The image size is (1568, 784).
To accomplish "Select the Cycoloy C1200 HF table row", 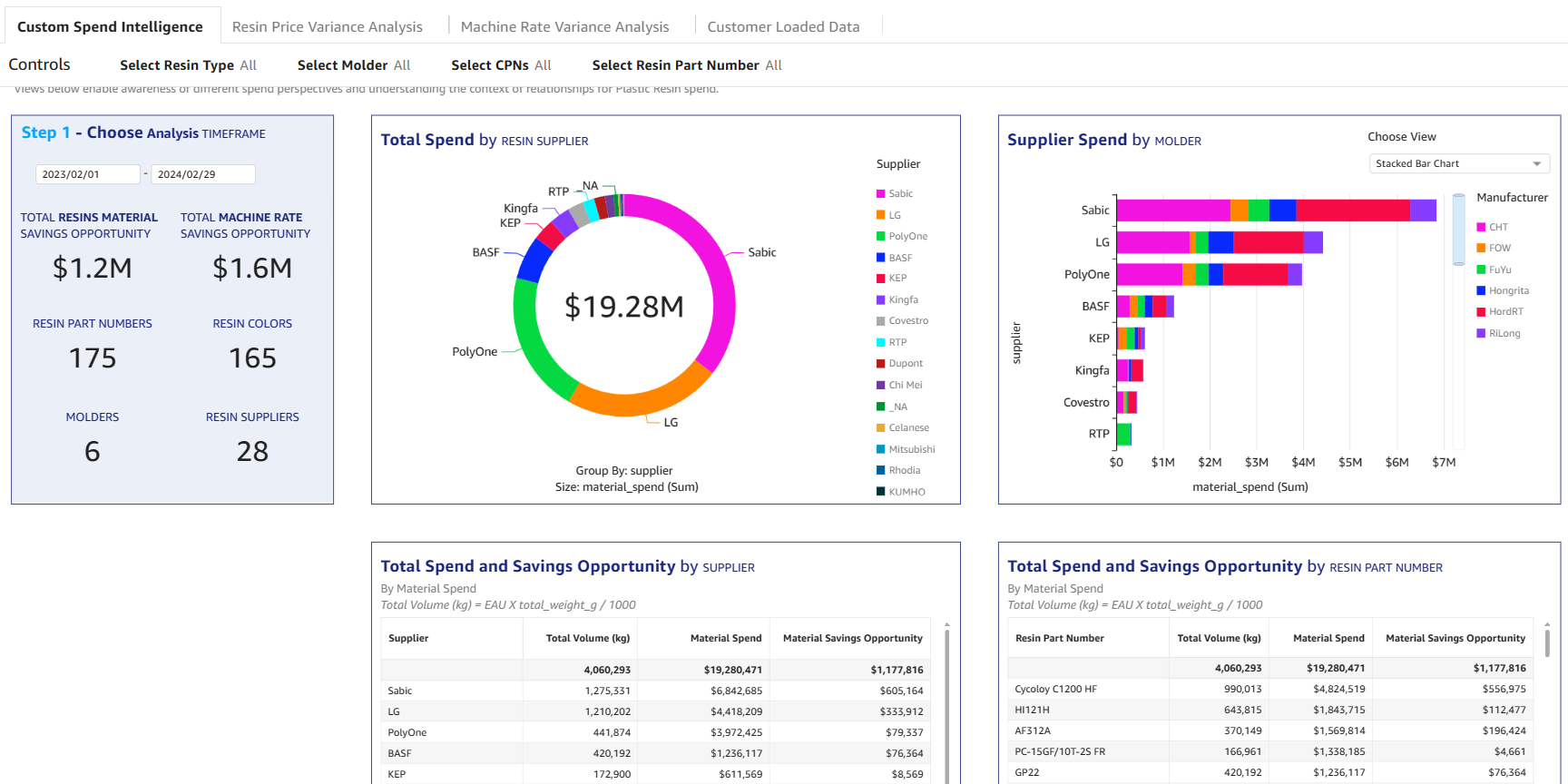I will tap(1055, 690).
